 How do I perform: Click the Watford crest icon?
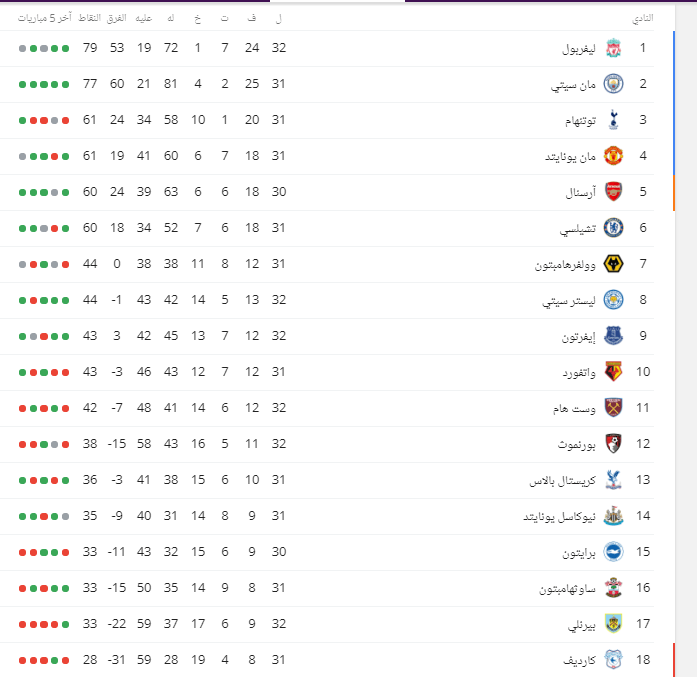(613, 372)
